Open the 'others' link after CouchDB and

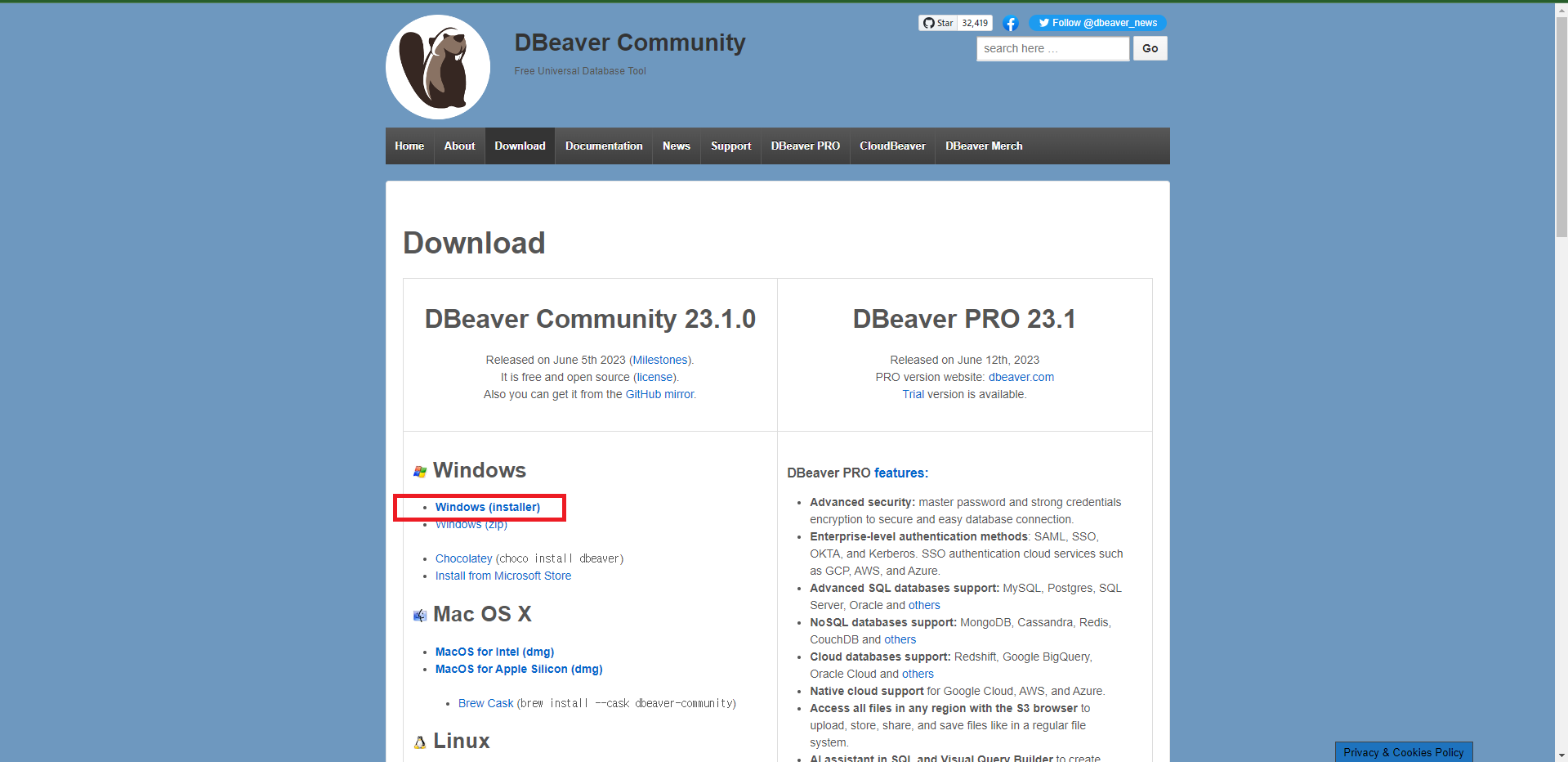point(900,639)
